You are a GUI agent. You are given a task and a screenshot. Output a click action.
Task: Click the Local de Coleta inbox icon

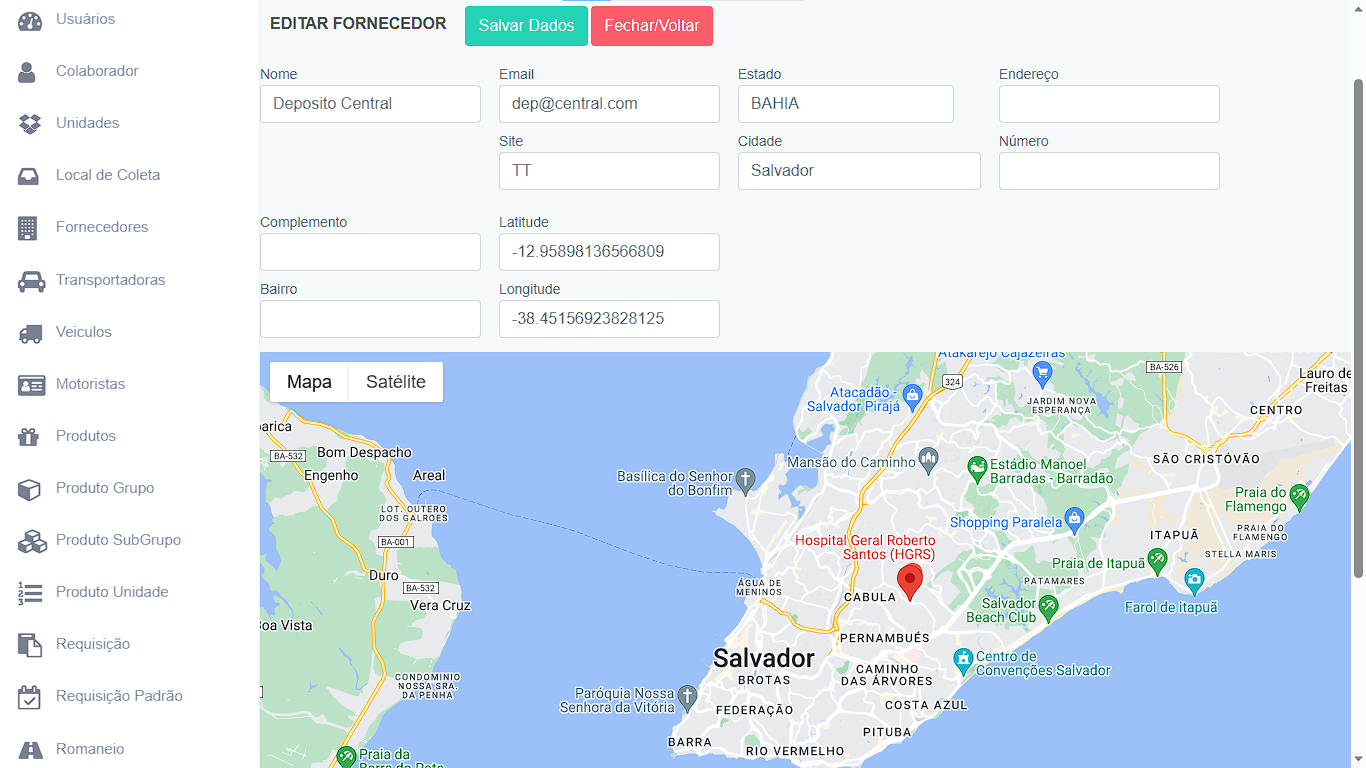point(29,176)
